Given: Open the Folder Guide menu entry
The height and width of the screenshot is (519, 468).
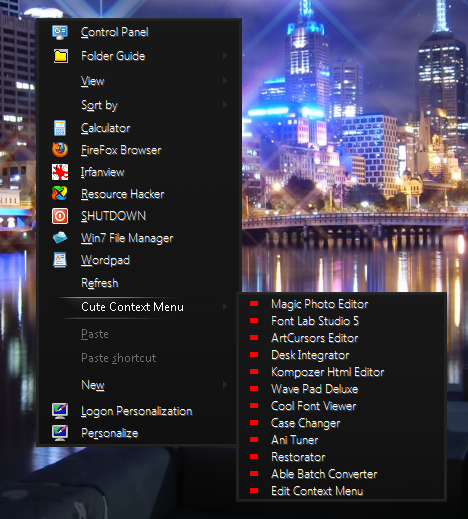Looking at the screenshot, I should point(139,56).
